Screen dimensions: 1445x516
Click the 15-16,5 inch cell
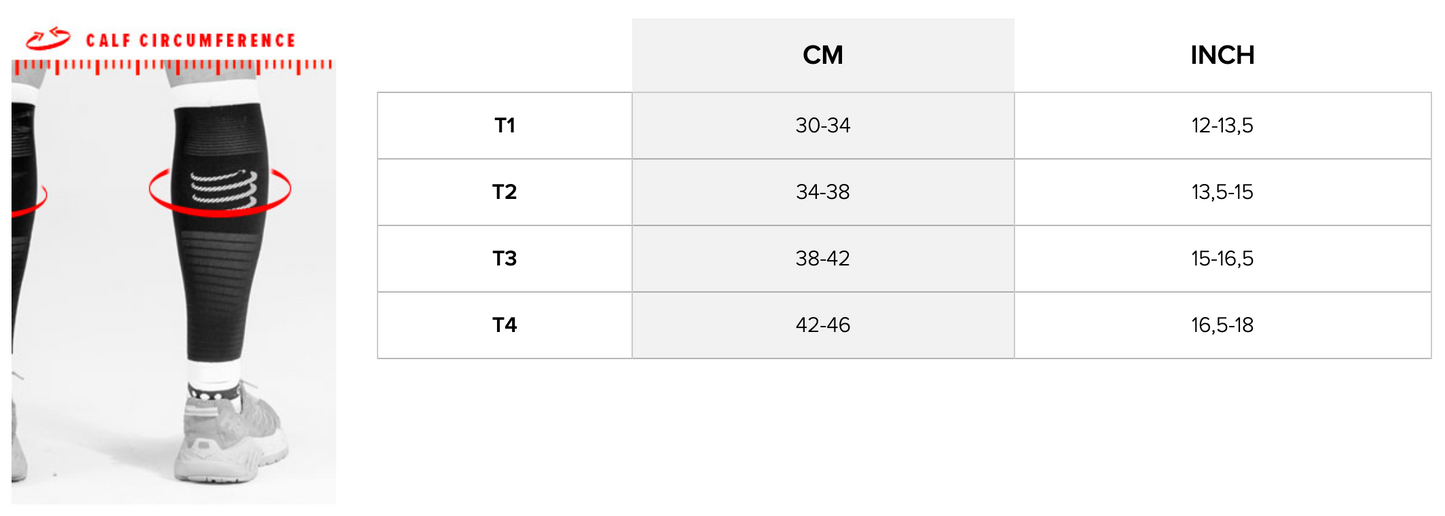(x=1222, y=259)
